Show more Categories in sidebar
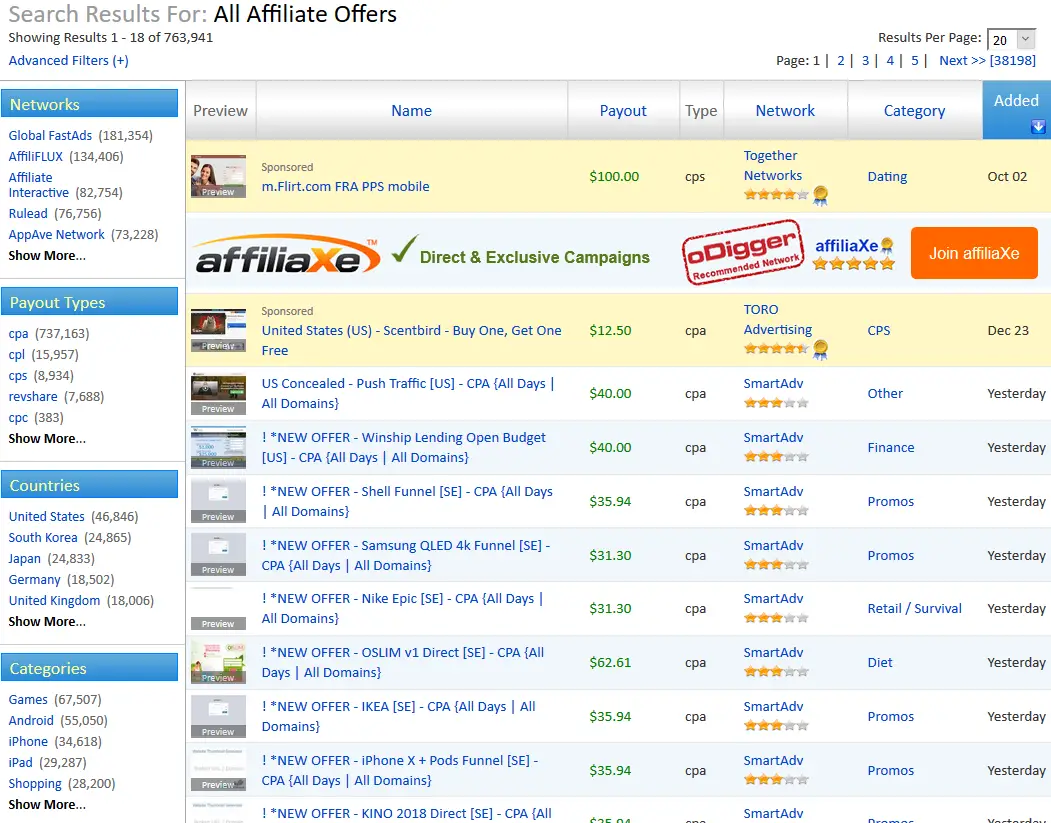Image resolution: width=1051 pixels, height=823 pixels. coord(47,804)
